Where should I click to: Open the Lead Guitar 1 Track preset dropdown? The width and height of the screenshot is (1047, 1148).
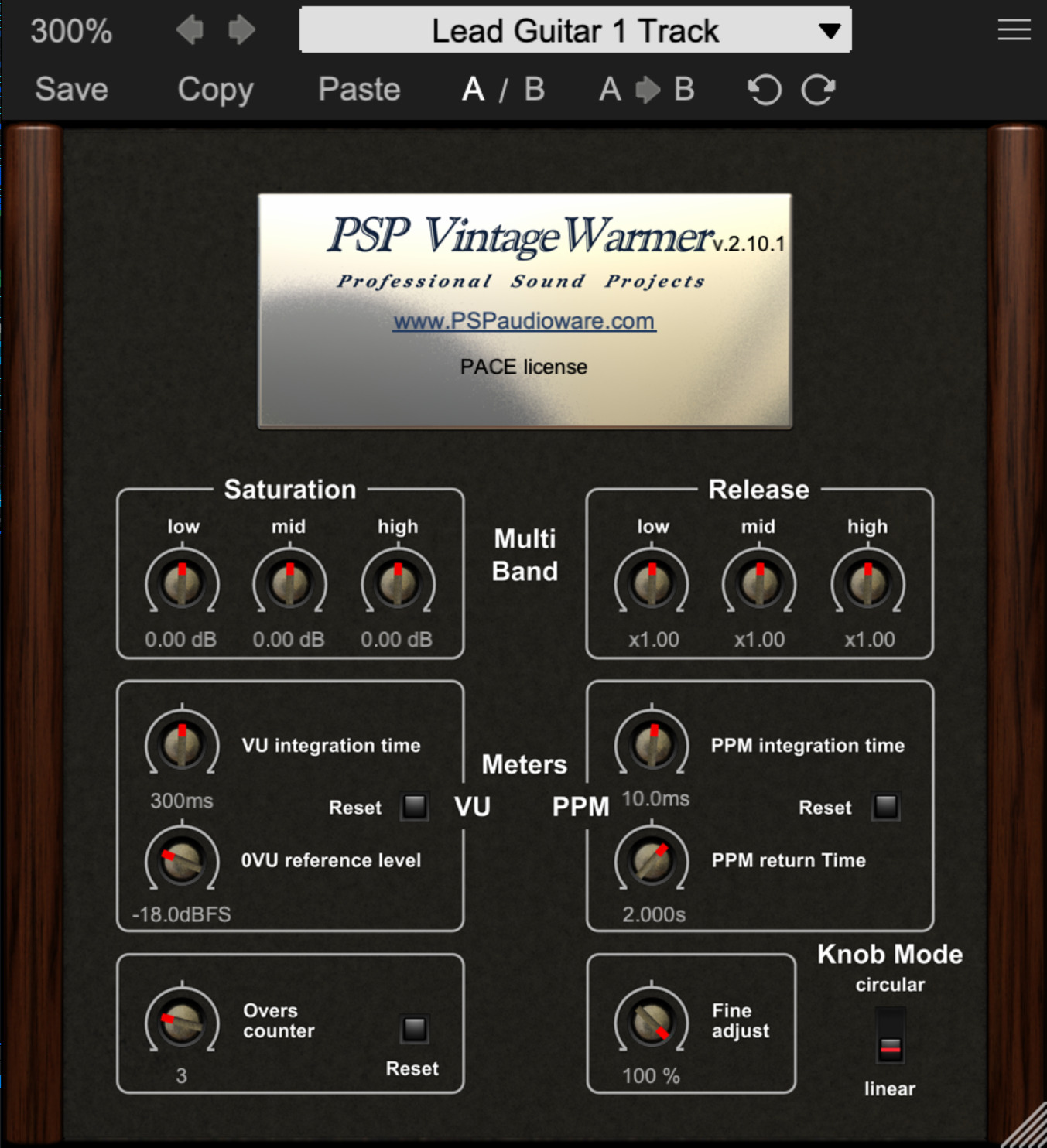575,31
